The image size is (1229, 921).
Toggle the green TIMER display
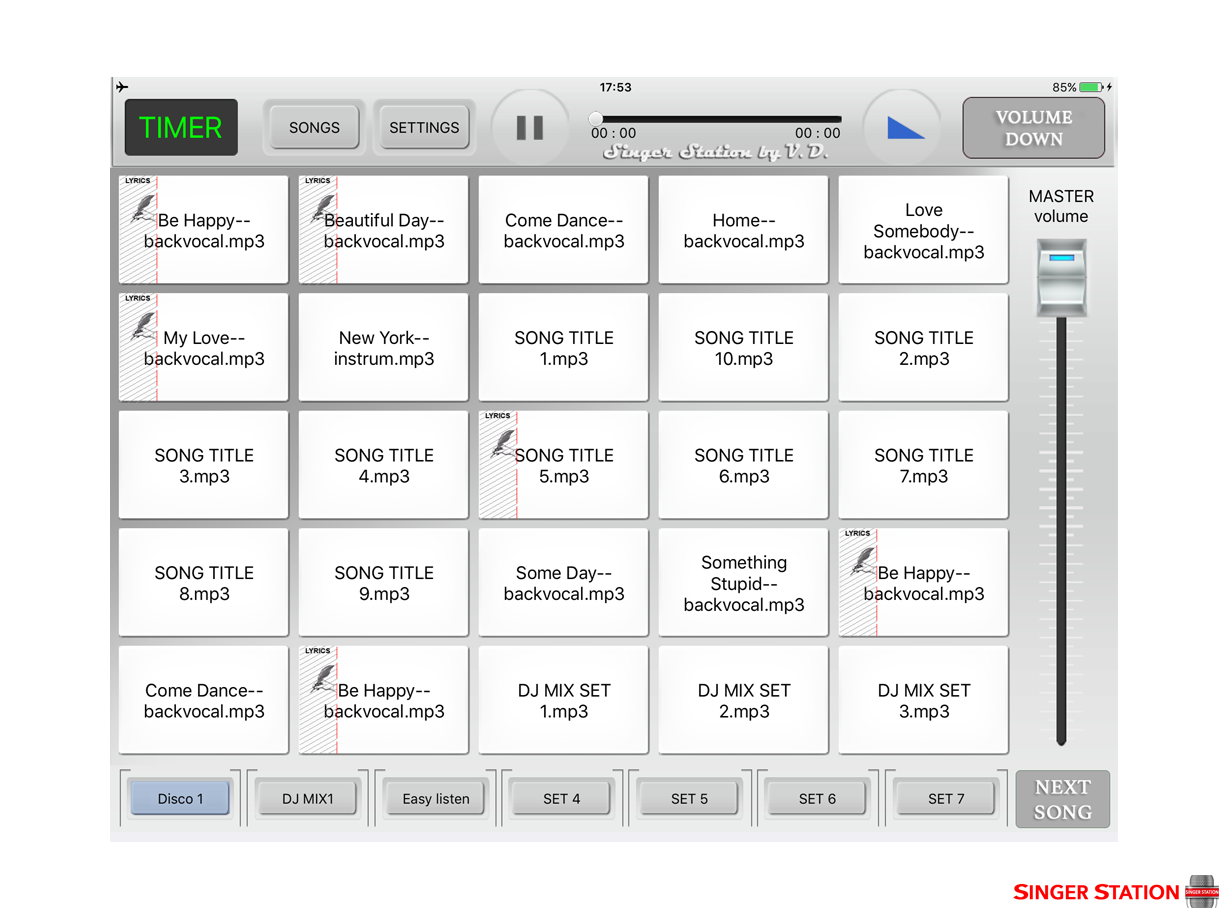181,128
